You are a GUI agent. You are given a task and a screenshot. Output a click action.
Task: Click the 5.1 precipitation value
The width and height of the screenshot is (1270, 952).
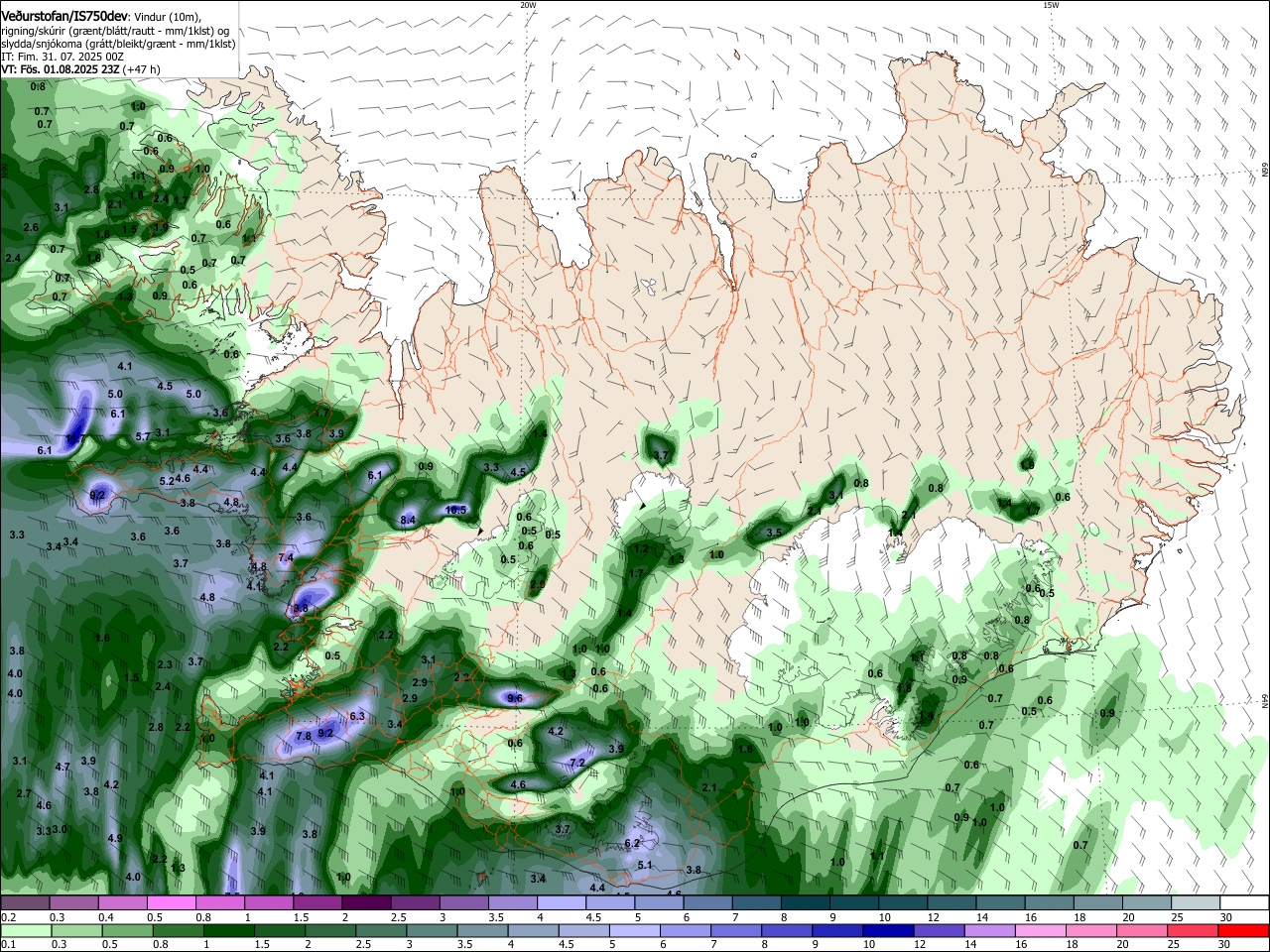(645, 865)
